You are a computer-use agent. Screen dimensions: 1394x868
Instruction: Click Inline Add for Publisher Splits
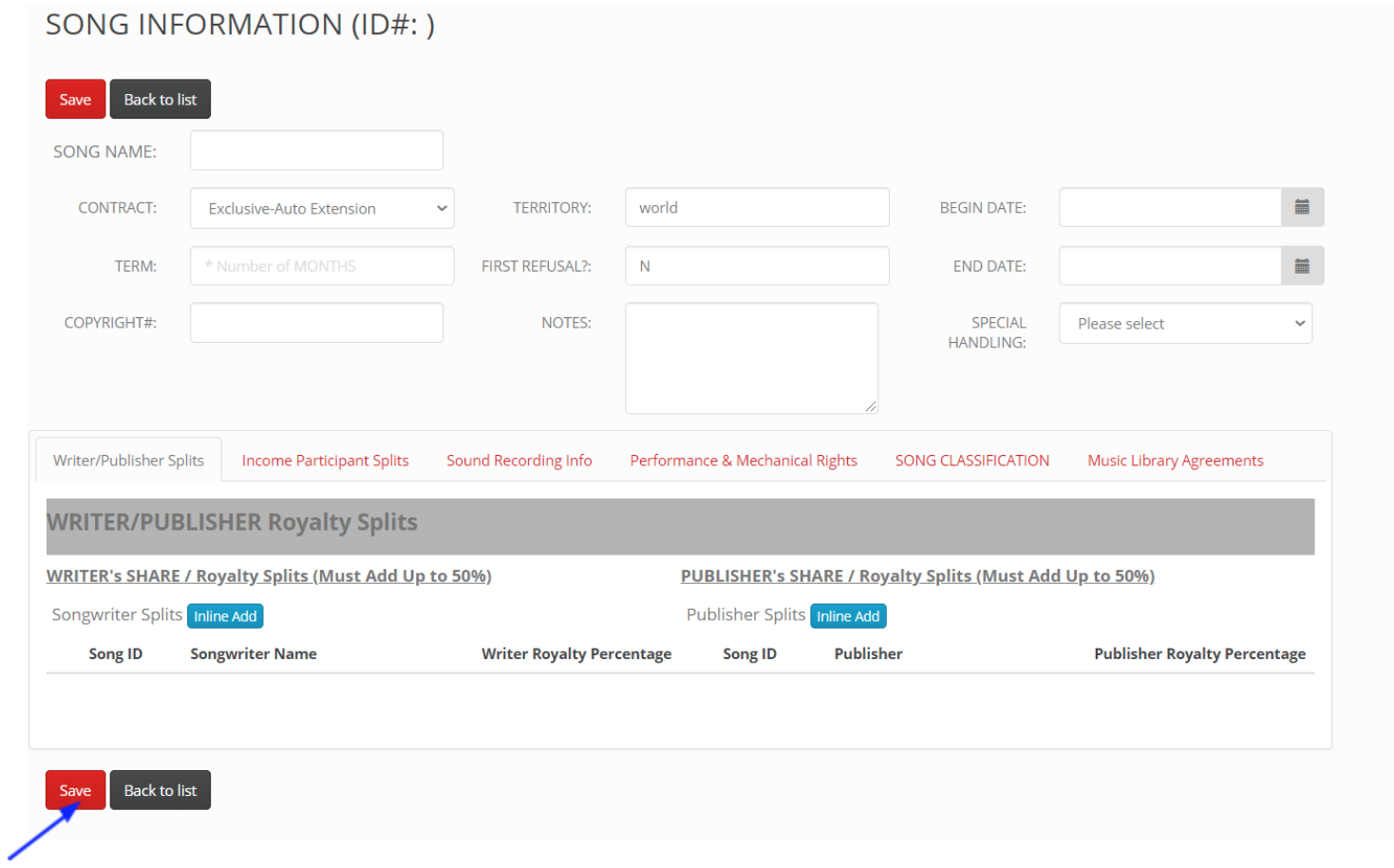coord(847,616)
